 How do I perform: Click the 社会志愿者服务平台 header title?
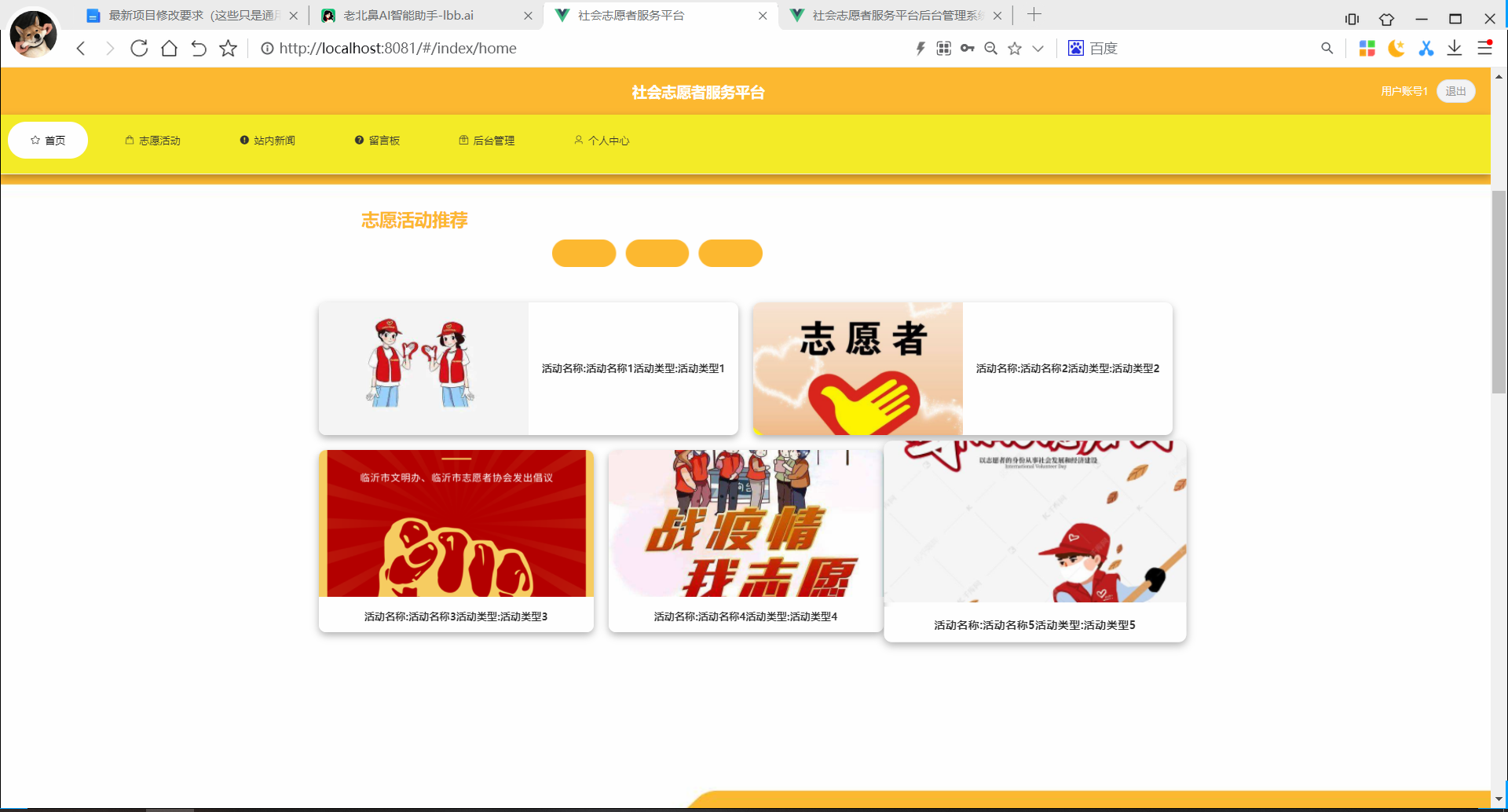698,92
